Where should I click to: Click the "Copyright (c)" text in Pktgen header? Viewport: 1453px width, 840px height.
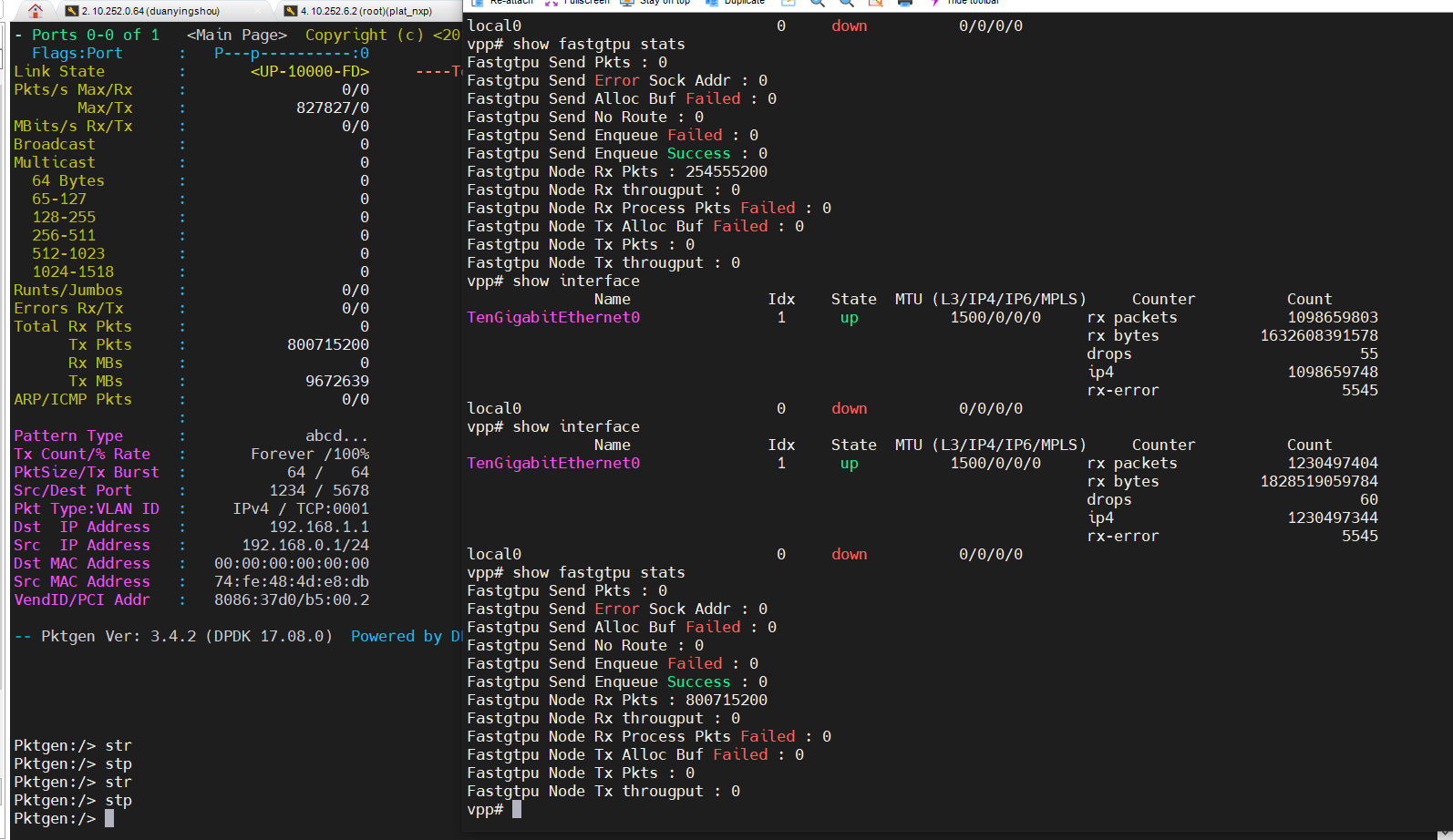pos(365,35)
